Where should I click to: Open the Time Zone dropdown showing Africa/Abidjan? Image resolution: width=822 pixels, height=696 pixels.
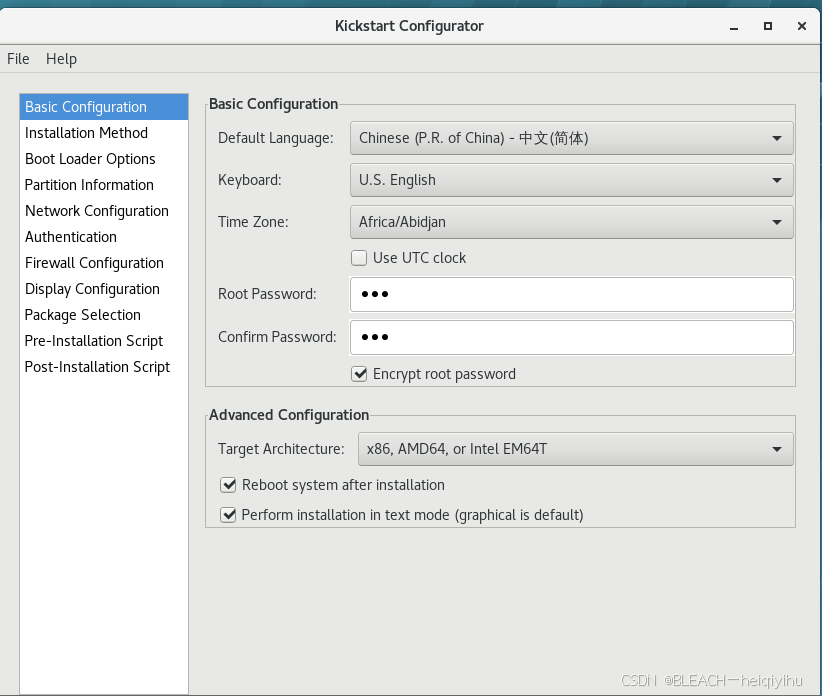(571, 222)
